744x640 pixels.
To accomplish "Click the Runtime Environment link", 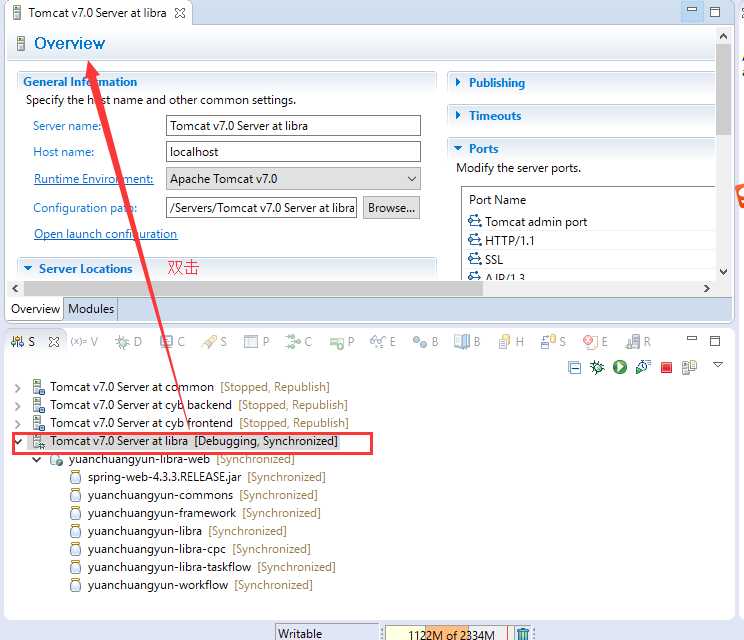I will pyautogui.click(x=93, y=179).
